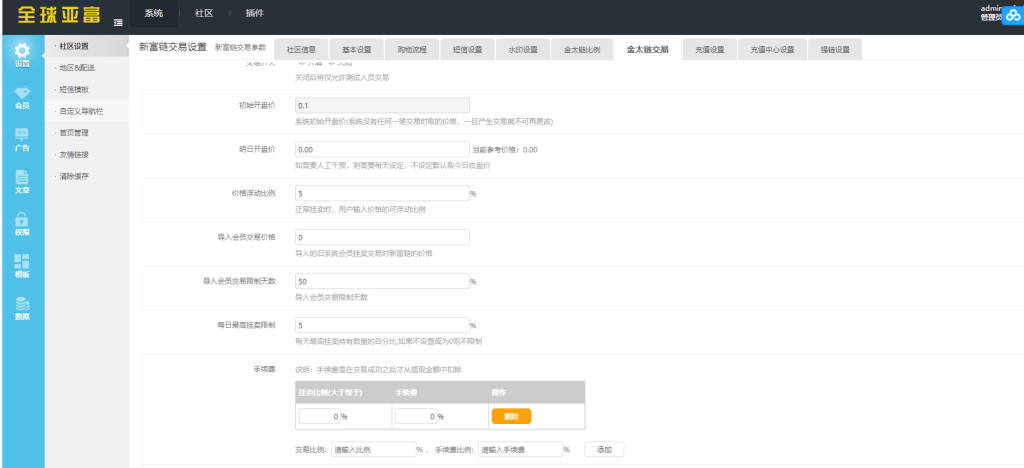Open the 模板 grid icon section
This screenshot has width=1024, height=468.
22,266
